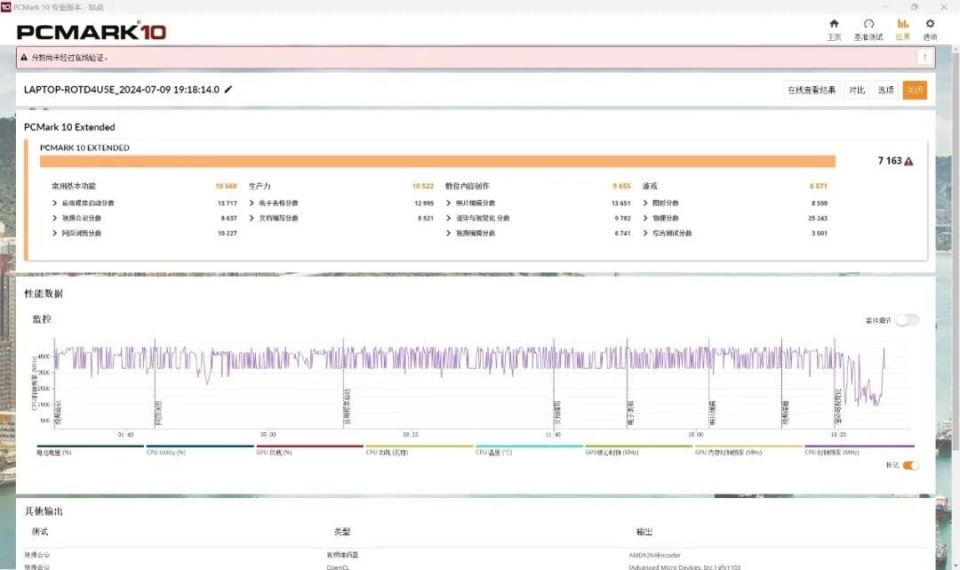Click the AMDh264Encoder output cell
960x570 pixels.
[654, 555]
